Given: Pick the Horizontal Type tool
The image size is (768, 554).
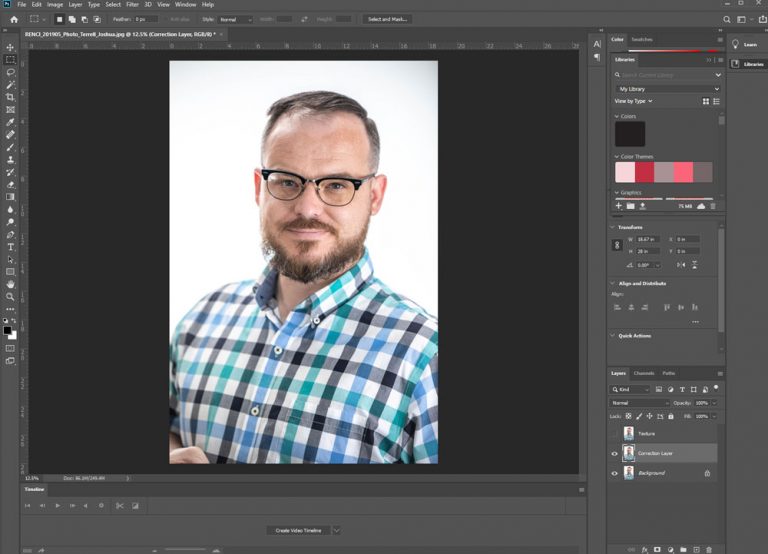Looking at the screenshot, I should [10, 246].
